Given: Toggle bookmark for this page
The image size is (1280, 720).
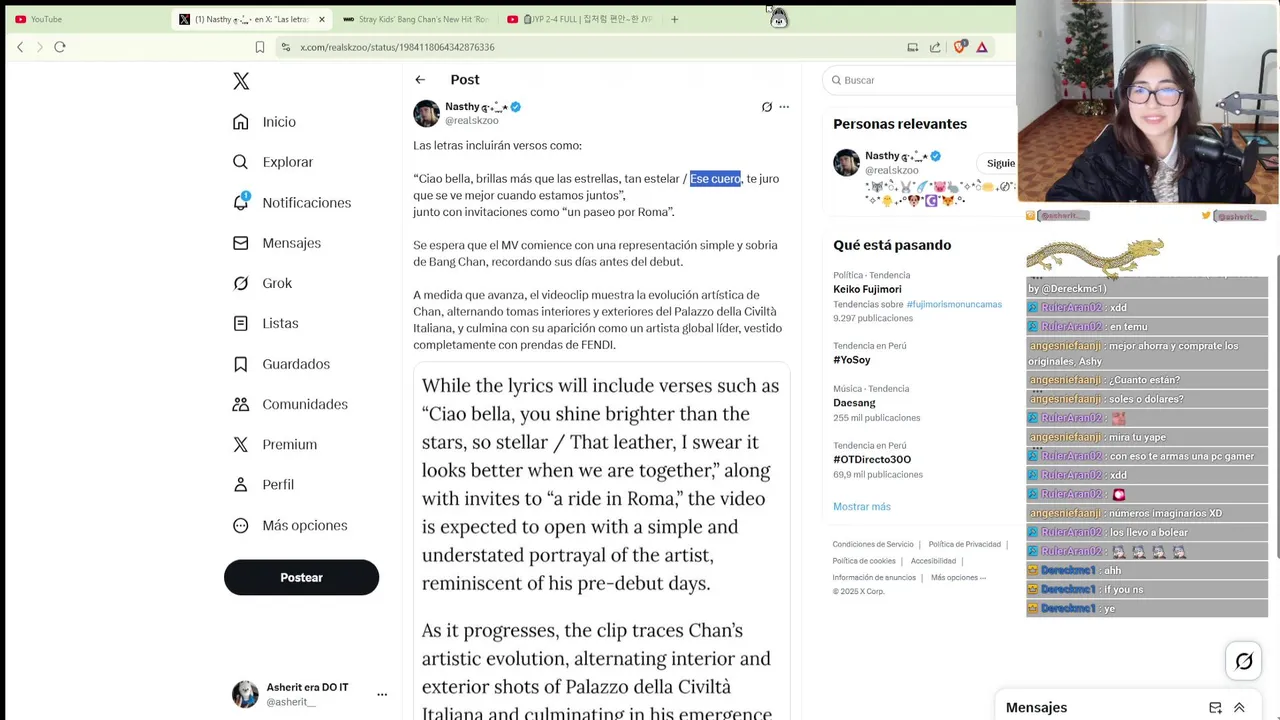Looking at the screenshot, I should tap(260, 47).
